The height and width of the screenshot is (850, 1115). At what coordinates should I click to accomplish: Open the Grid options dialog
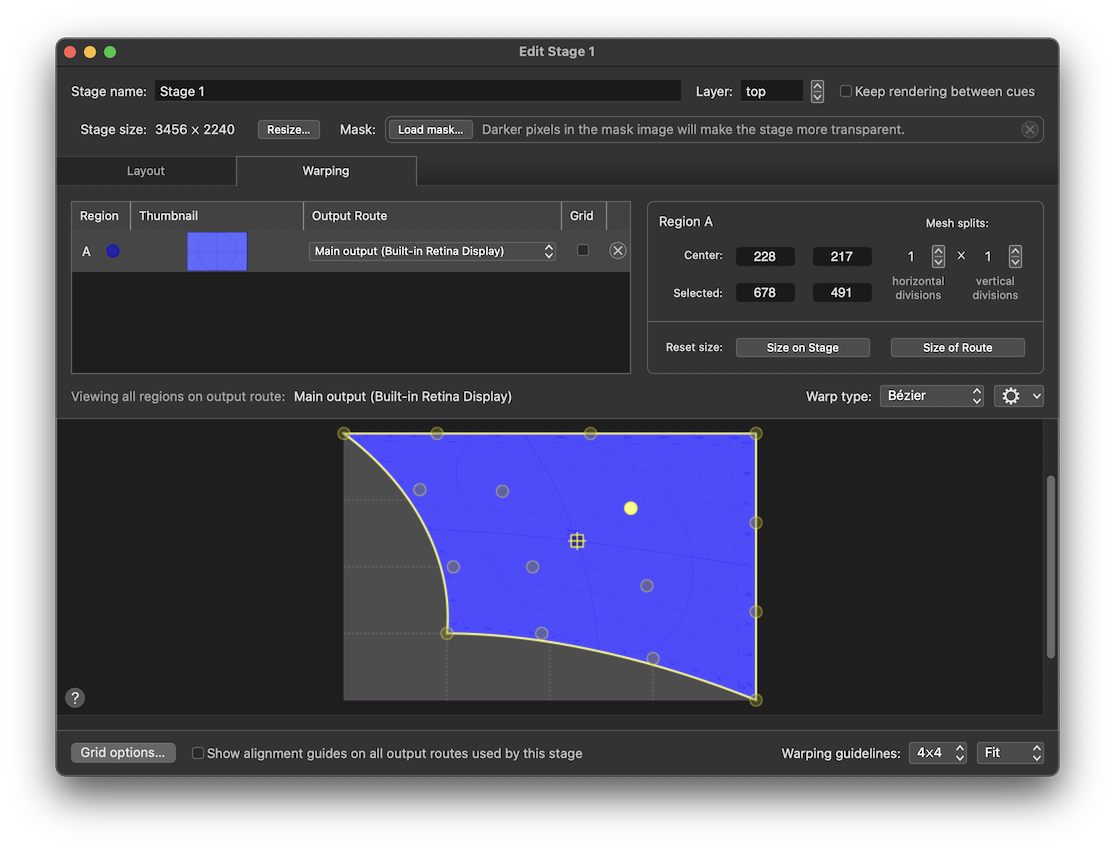122,752
